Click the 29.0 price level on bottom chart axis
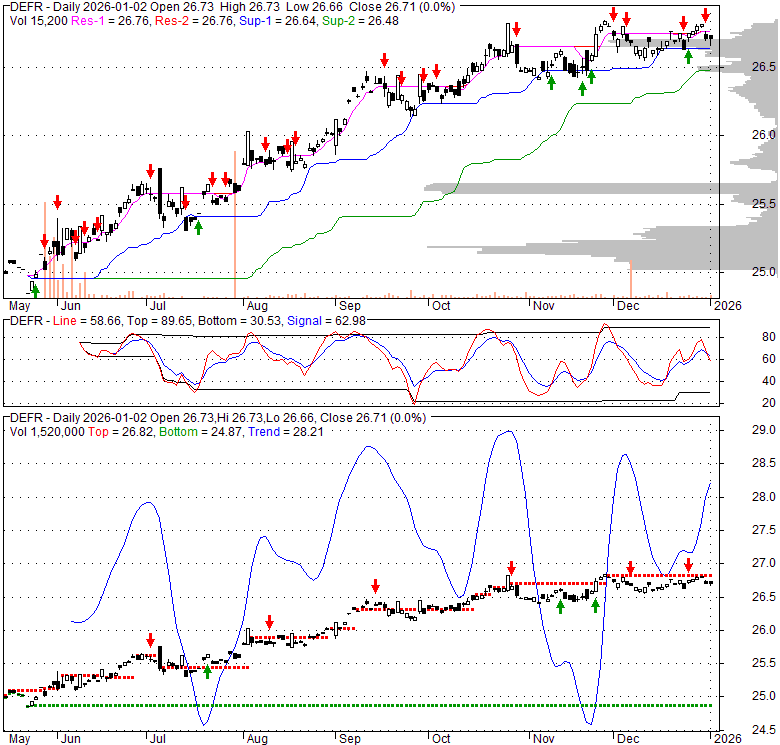 pyautogui.click(x=737, y=430)
